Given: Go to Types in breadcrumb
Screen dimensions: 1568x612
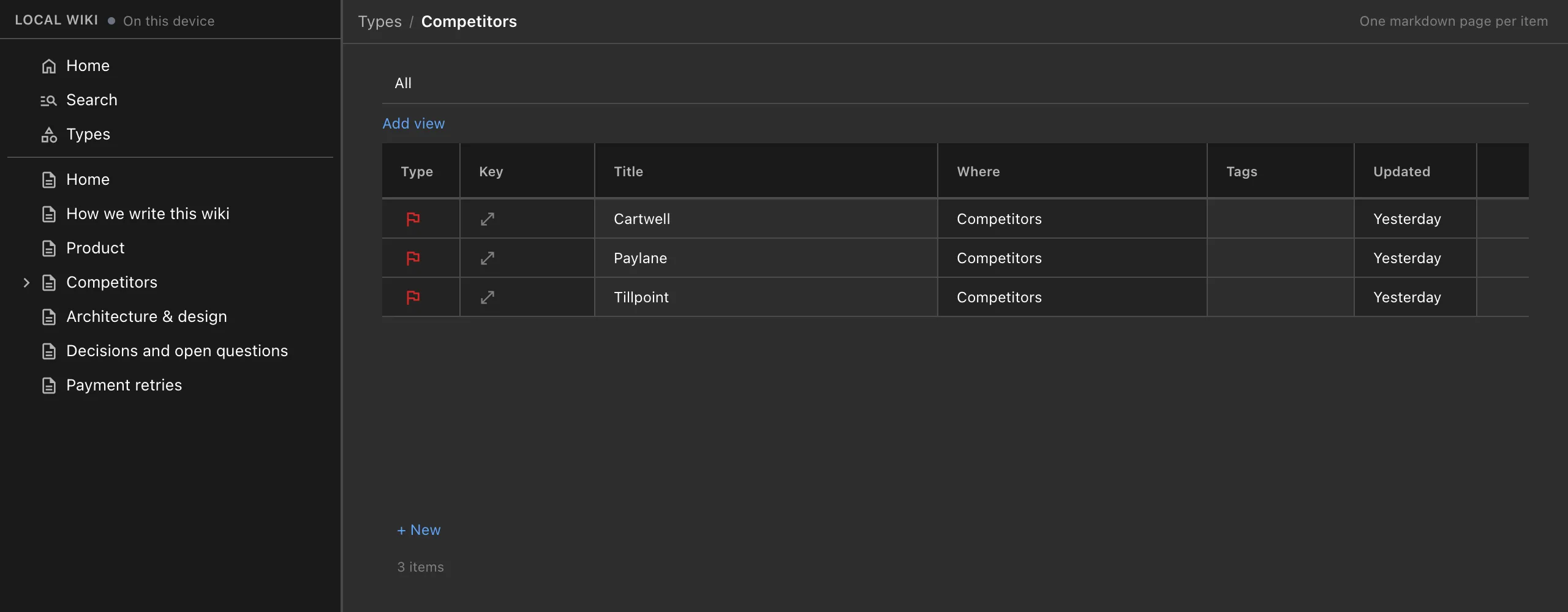Looking at the screenshot, I should tap(380, 21).
